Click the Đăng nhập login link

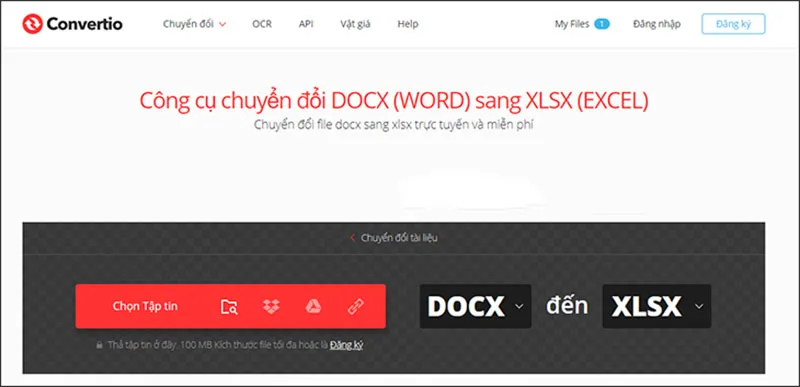click(657, 24)
